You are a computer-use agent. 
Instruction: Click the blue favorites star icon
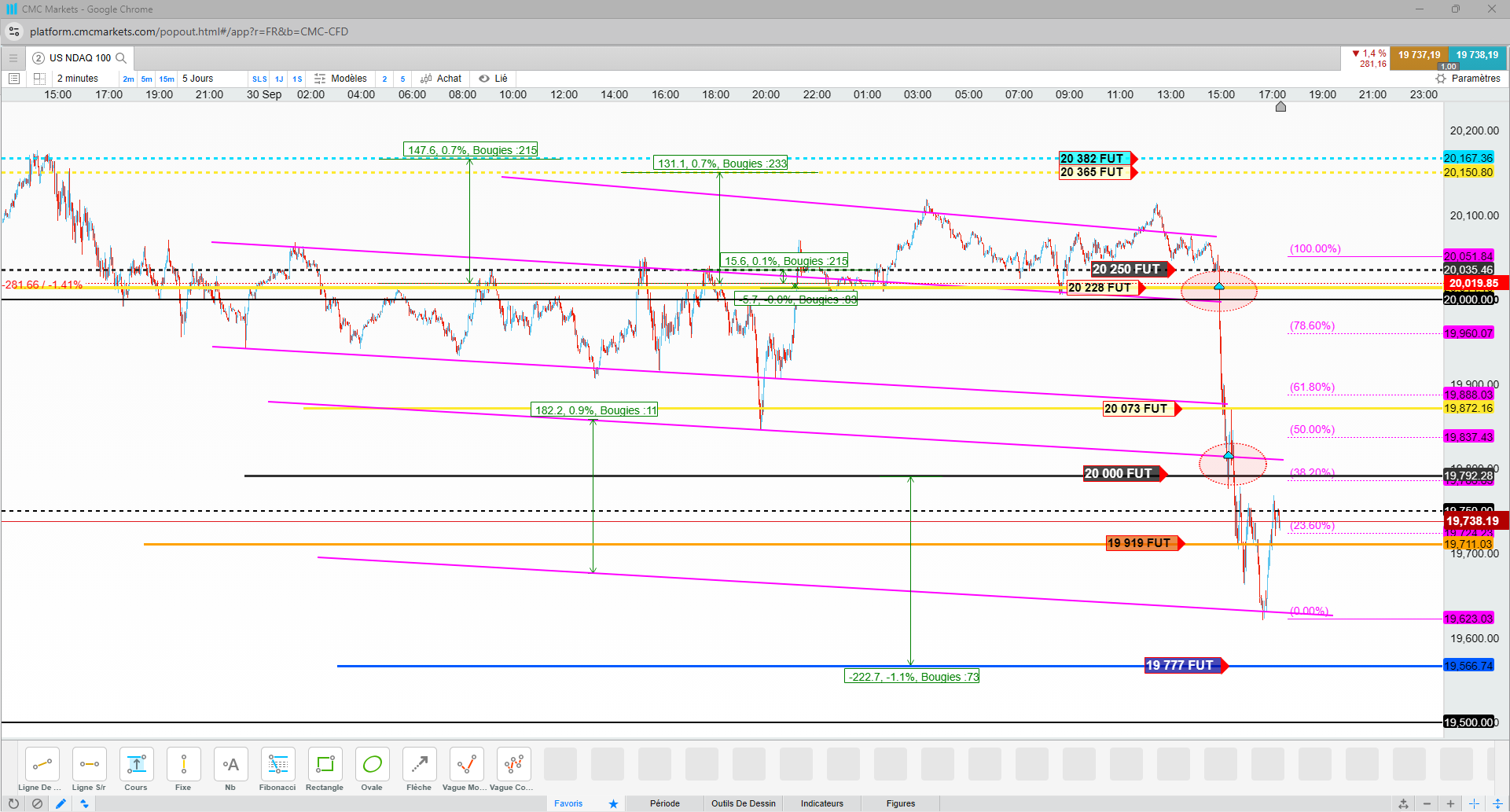pos(613,803)
